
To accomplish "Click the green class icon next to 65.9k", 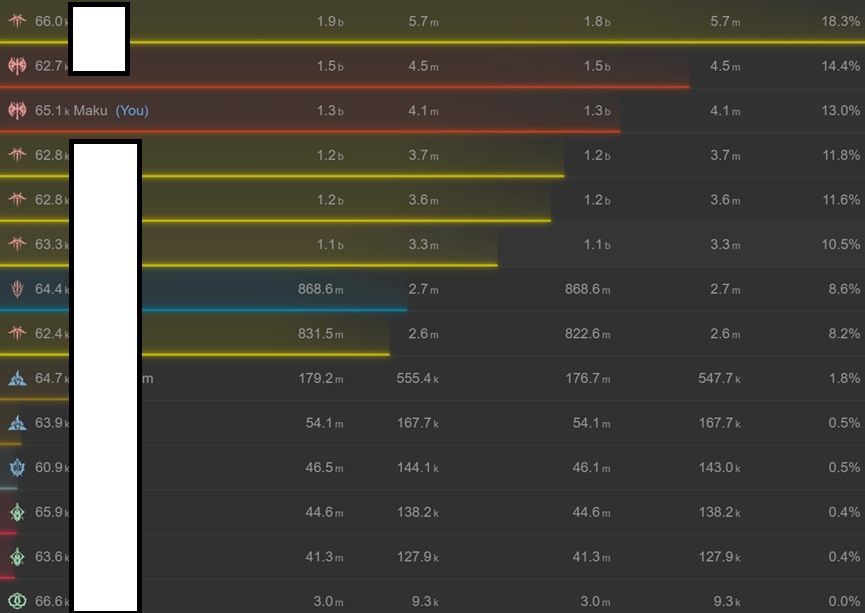I will click(x=17, y=512).
